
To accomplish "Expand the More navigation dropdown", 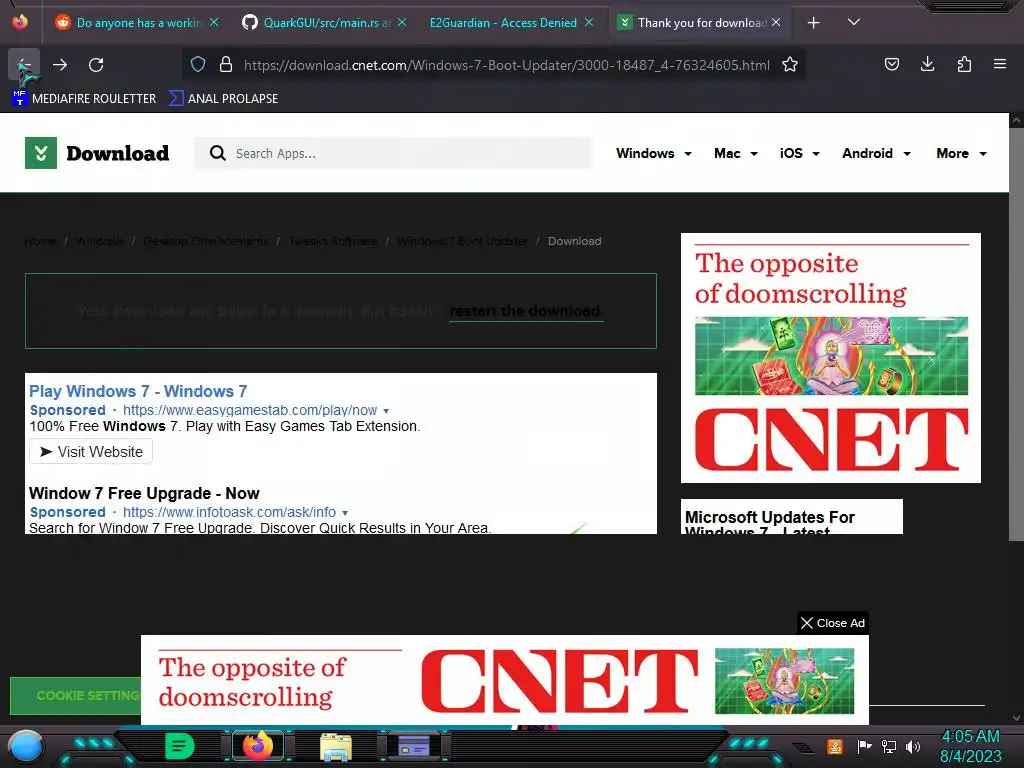I will pos(961,153).
